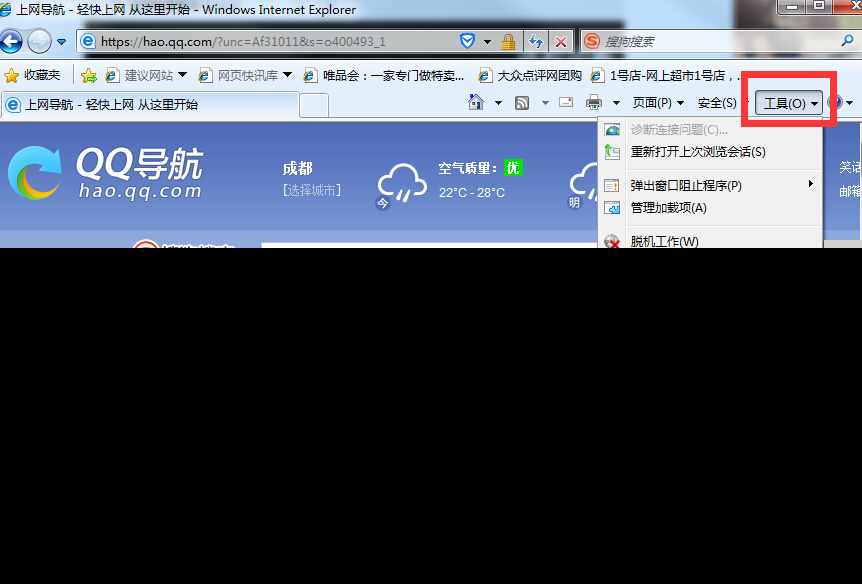Click the browser Back arrow button
This screenshot has height=584, width=862.
(x=11, y=41)
